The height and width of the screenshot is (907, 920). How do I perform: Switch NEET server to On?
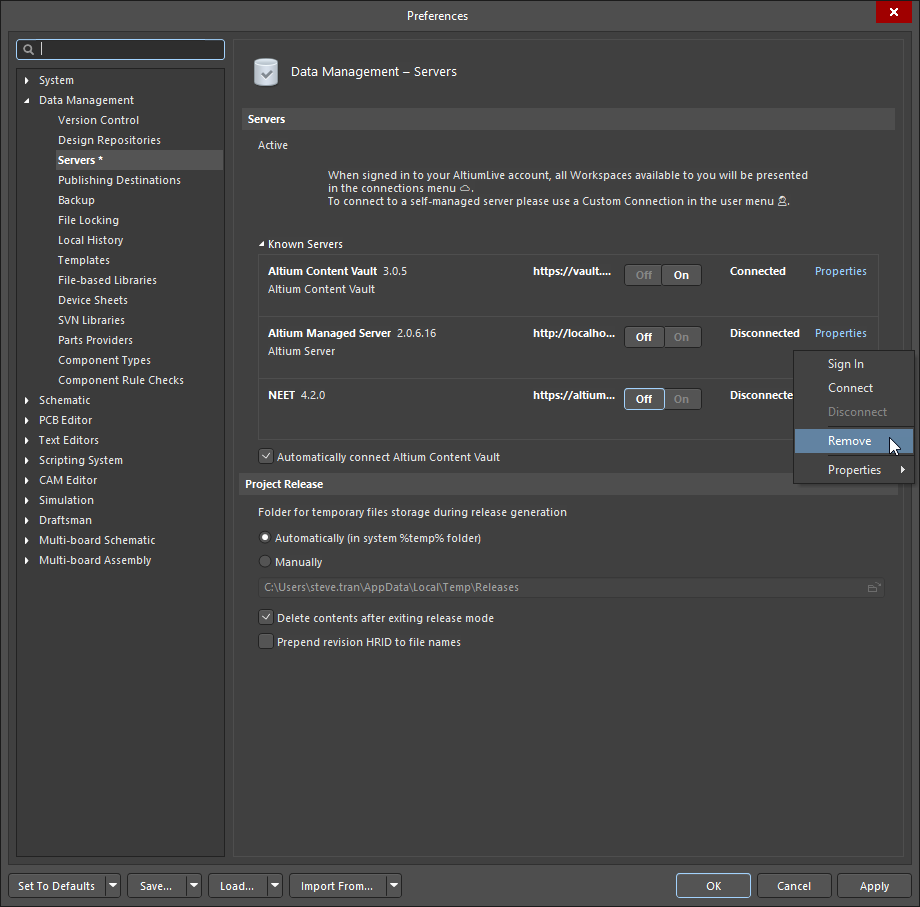pyautogui.click(x=682, y=399)
